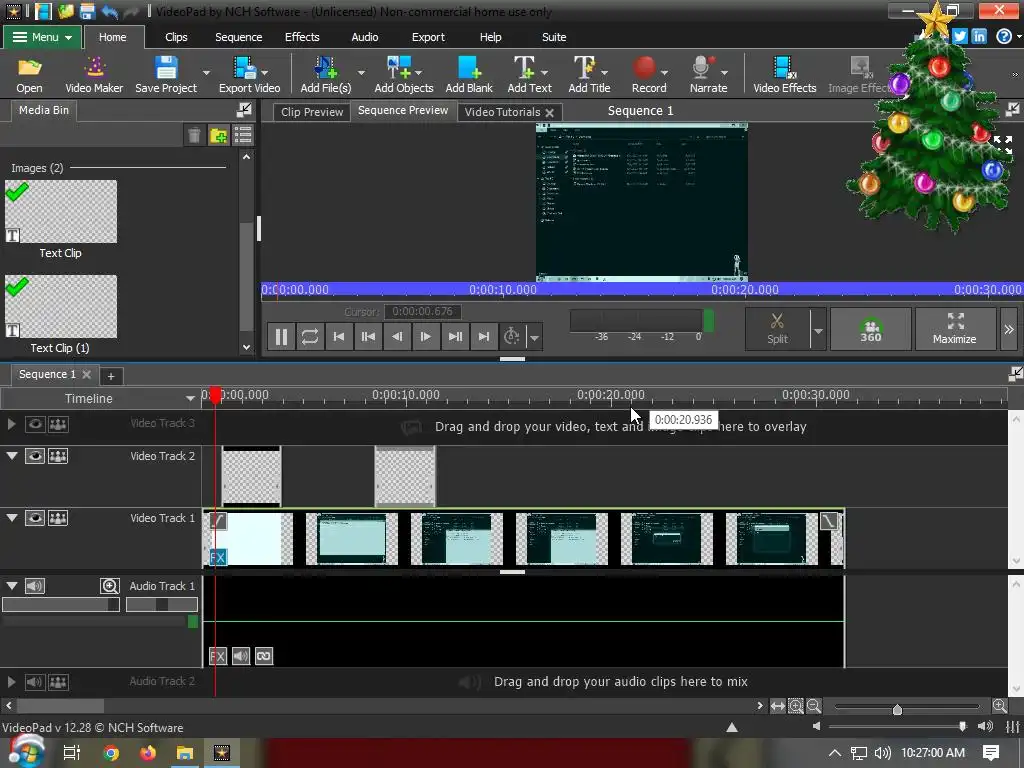
Task: Open the Timeline view dropdown
Action: coord(190,398)
